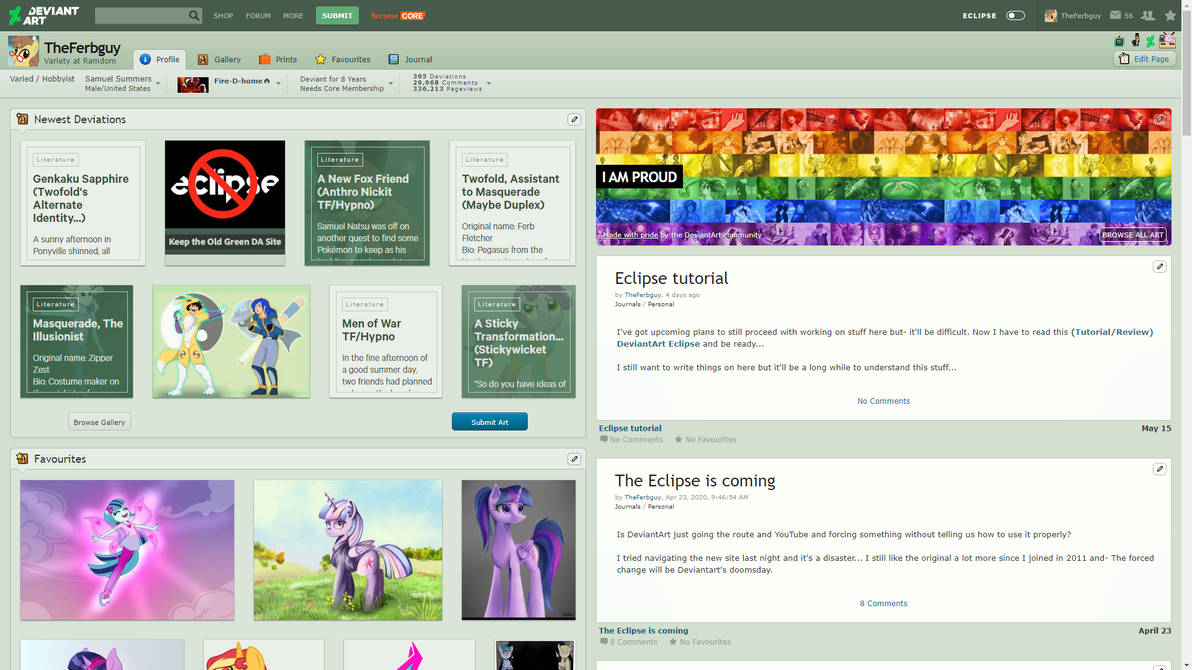
Task: Click the Journal tab book icon
Action: 393,59
